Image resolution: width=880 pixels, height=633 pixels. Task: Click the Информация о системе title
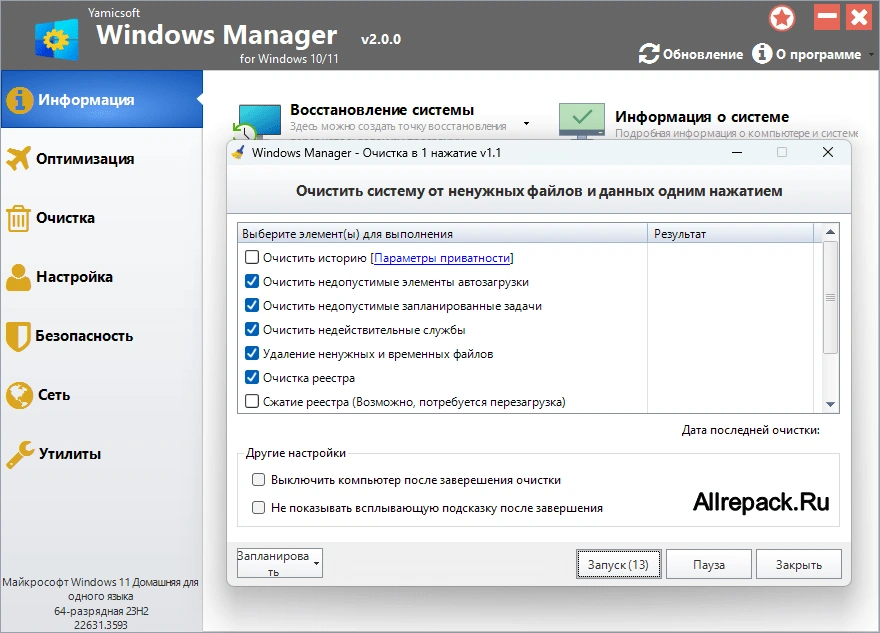[702, 117]
